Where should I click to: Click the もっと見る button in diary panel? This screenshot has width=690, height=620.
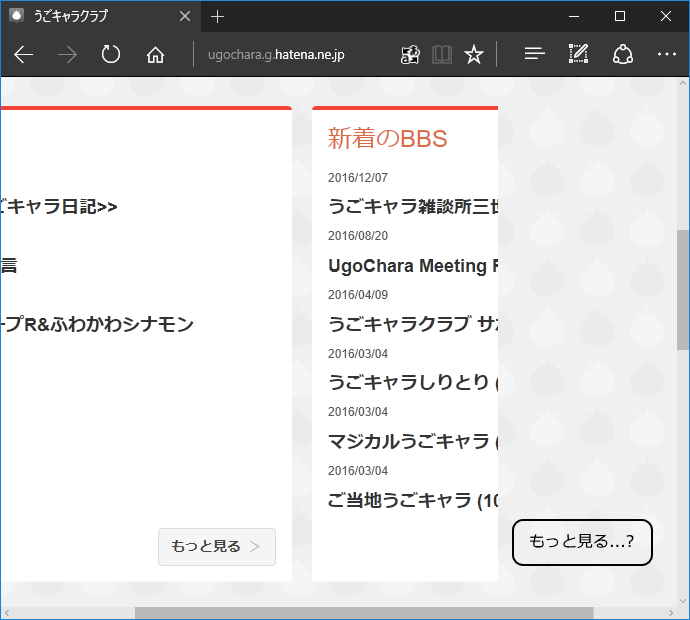(217, 547)
